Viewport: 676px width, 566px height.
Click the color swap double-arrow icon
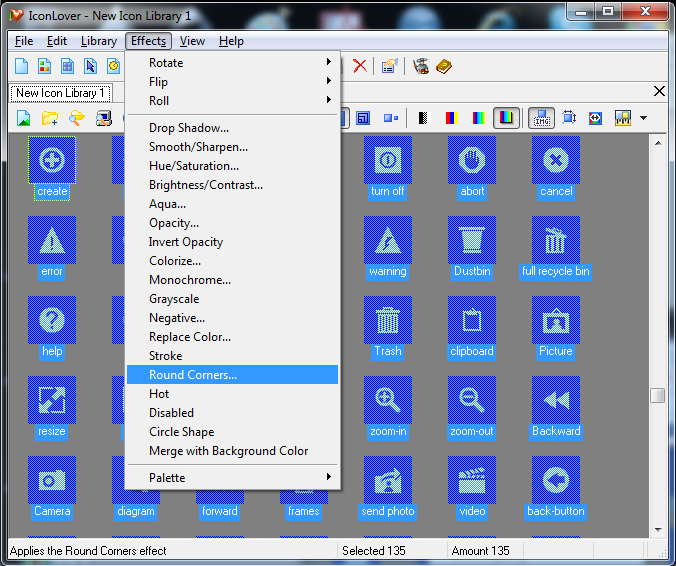[595, 118]
